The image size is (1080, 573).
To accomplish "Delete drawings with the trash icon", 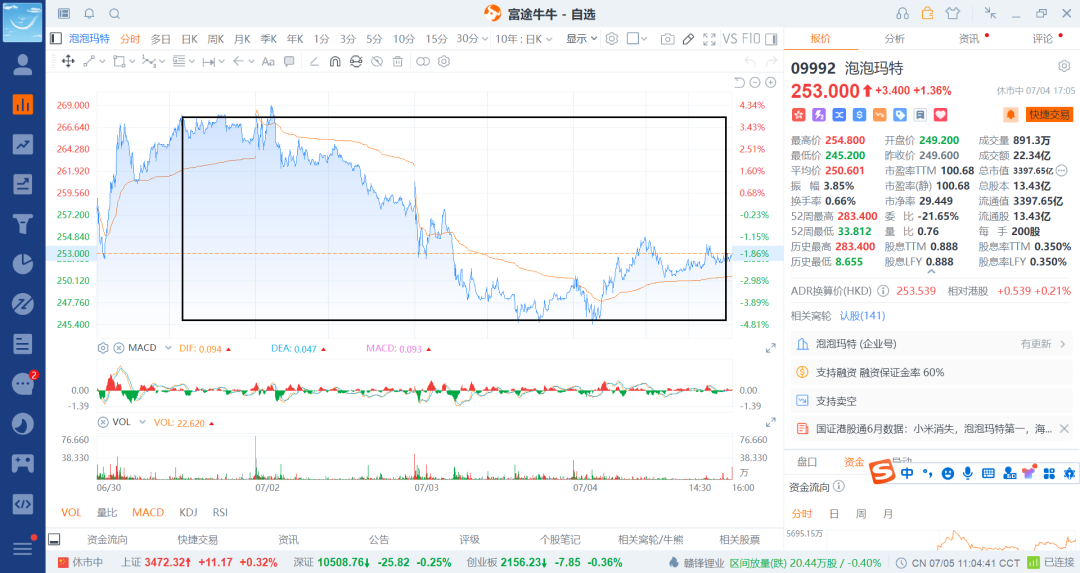I will [397, 61].
